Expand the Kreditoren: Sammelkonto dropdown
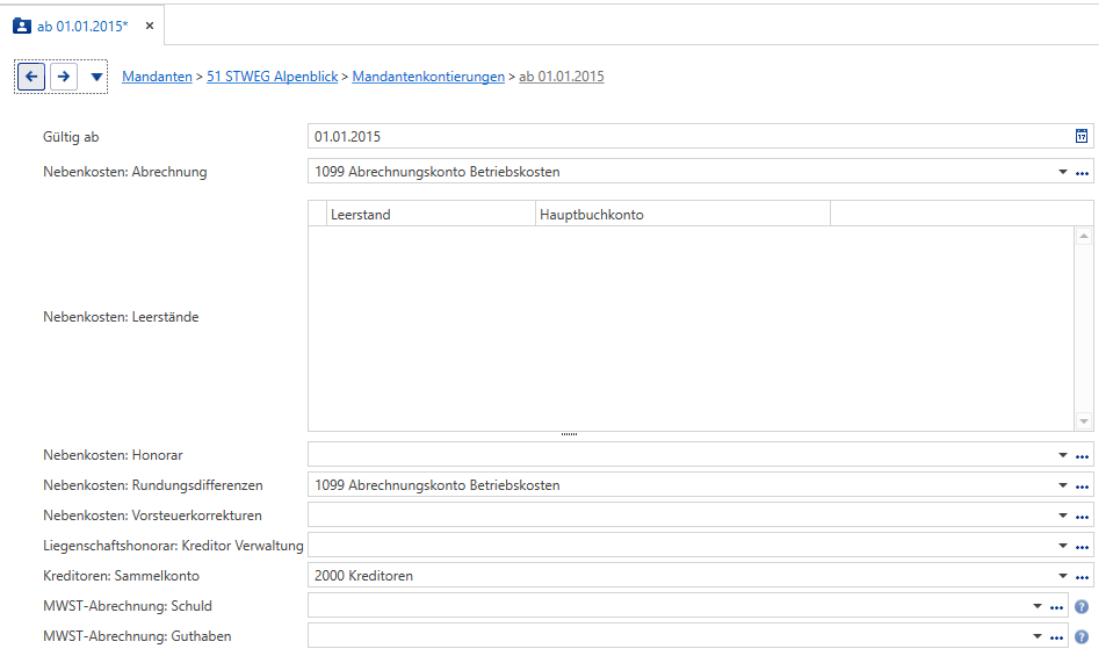The width and height of the screenshot is (1099, 649). point(1063,575)
